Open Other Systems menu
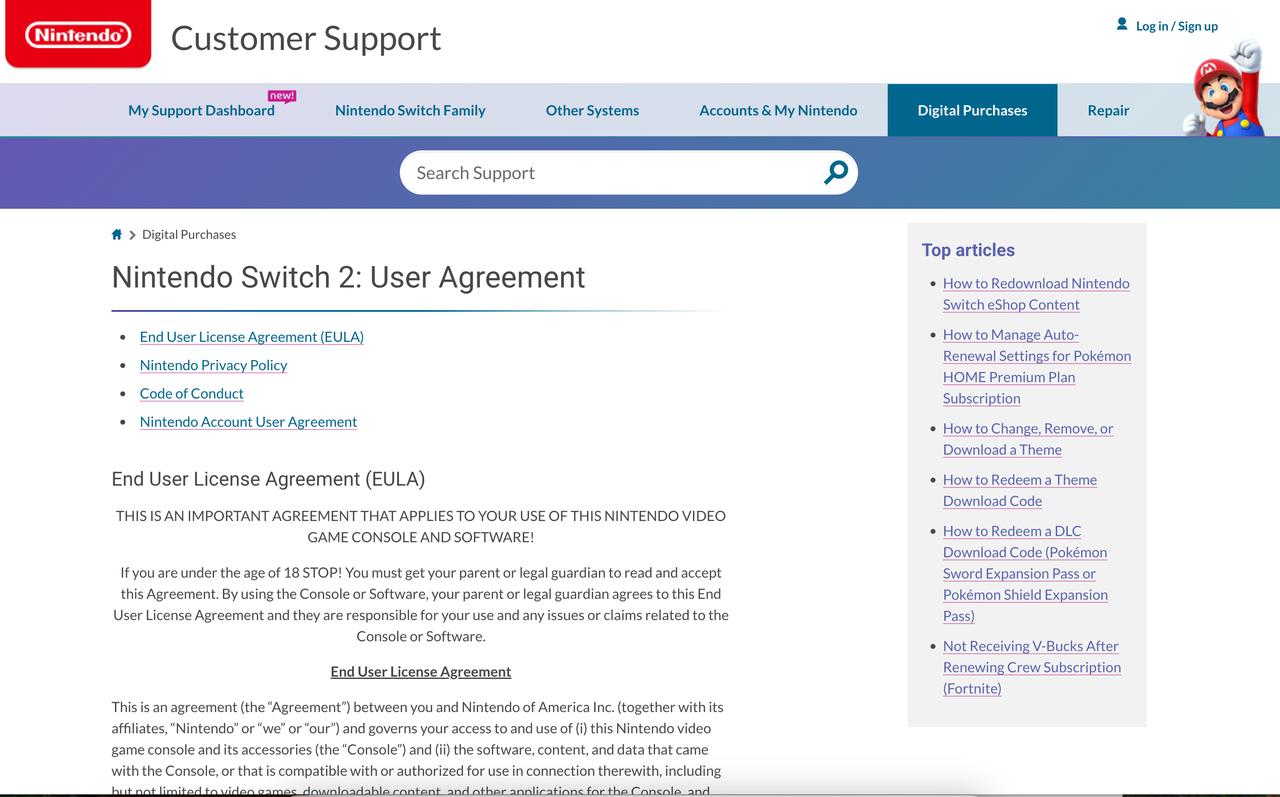Image resolution: width=1280 pixels, height=797 pixels. click(x=592, y=110)
